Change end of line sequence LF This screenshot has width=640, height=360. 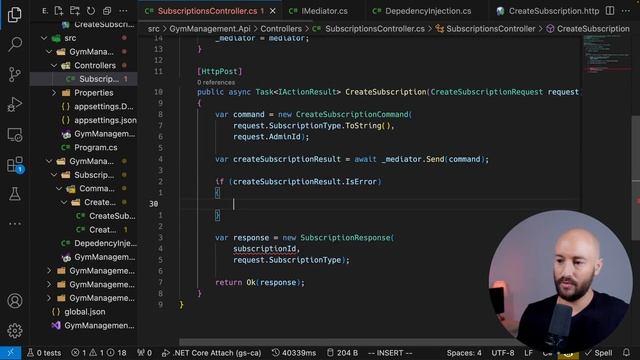pos(528,353)
